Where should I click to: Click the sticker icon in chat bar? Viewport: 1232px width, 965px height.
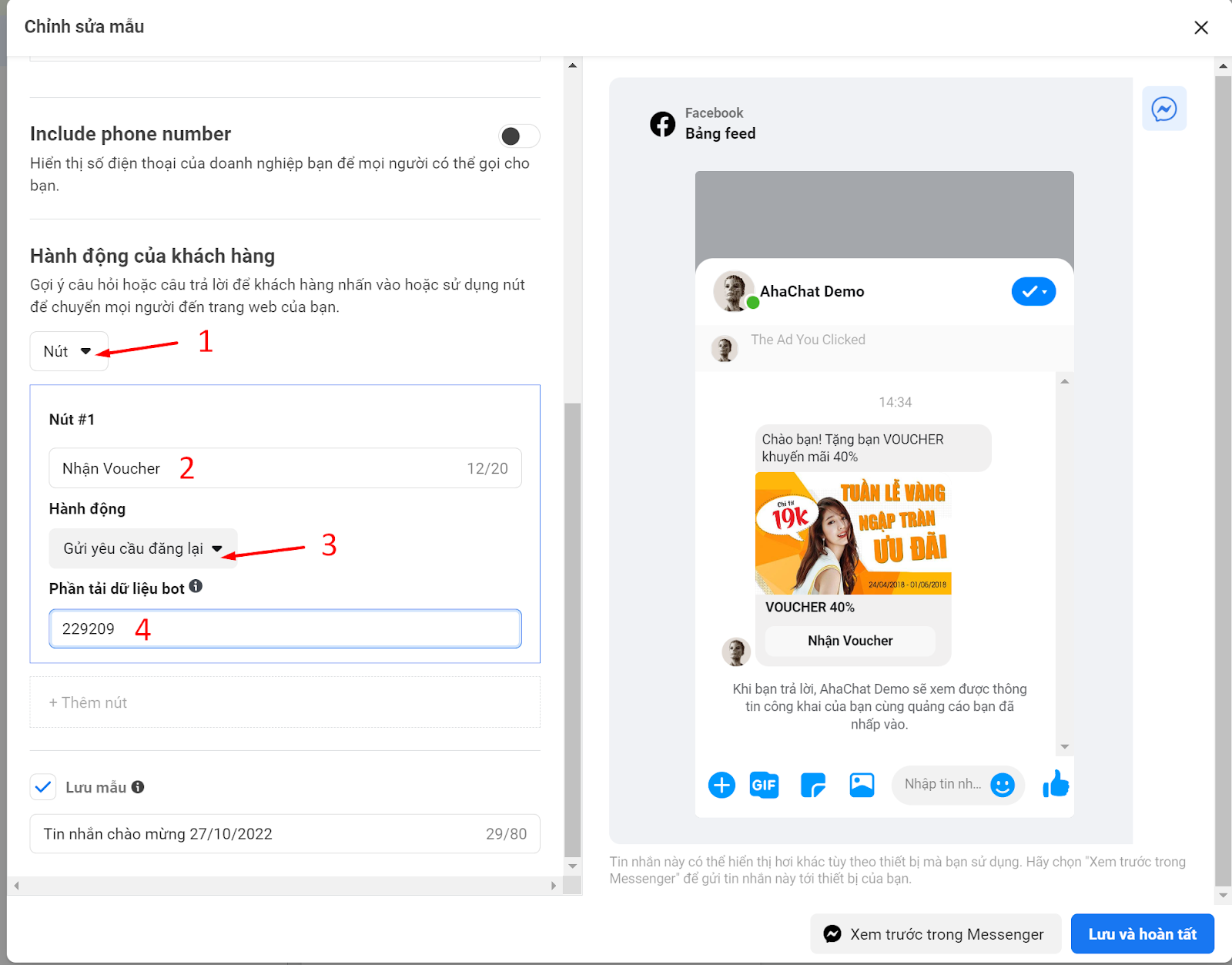pyautogui.click(x=813, y=785)
